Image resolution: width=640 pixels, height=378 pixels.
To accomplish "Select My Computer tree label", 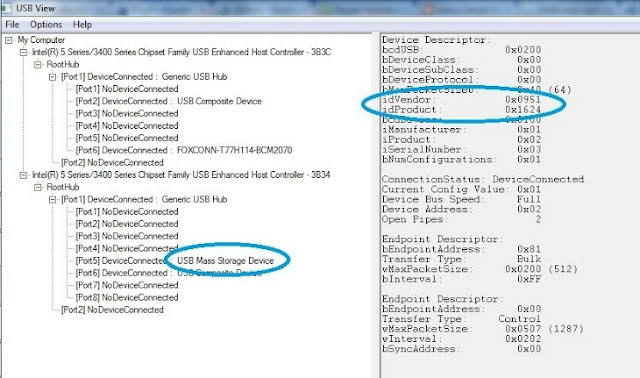I will coord(41,40).
